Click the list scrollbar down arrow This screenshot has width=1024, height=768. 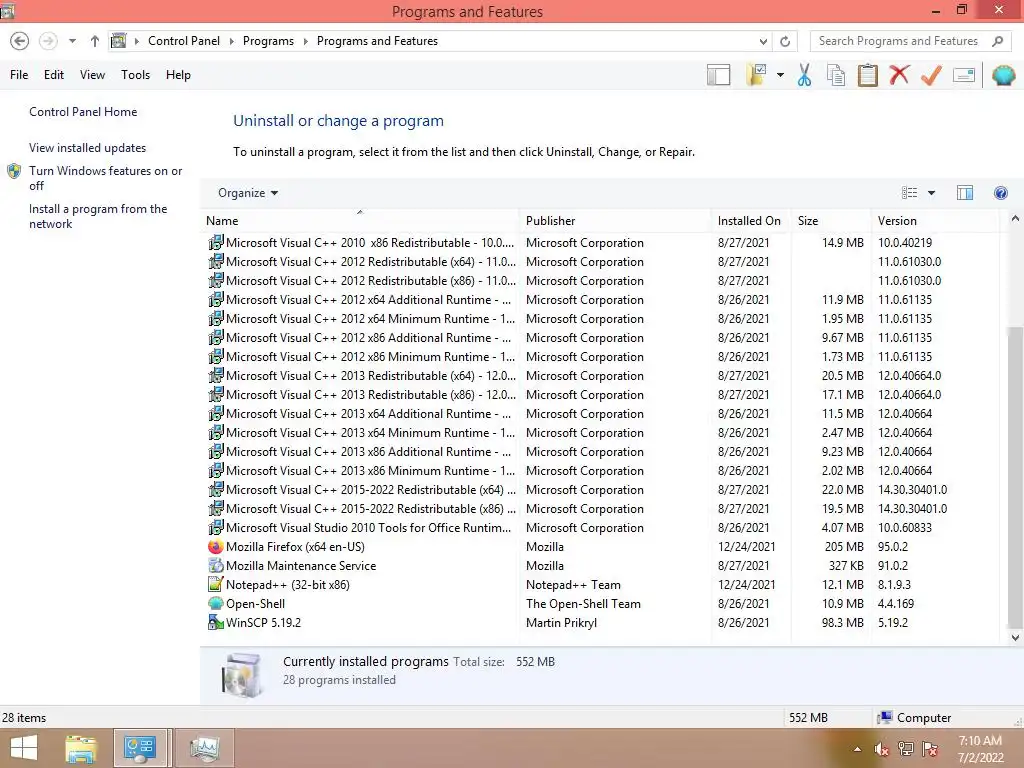pyautogui.click(x=1015, y=637)
